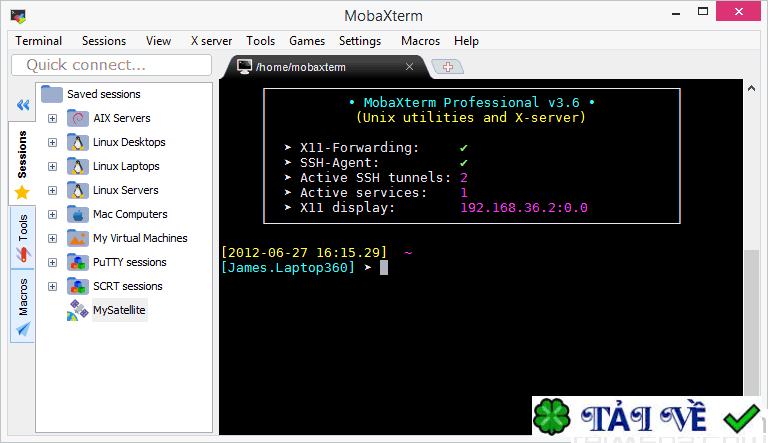Click the yellow star Sessions icon

coord(22,193)
